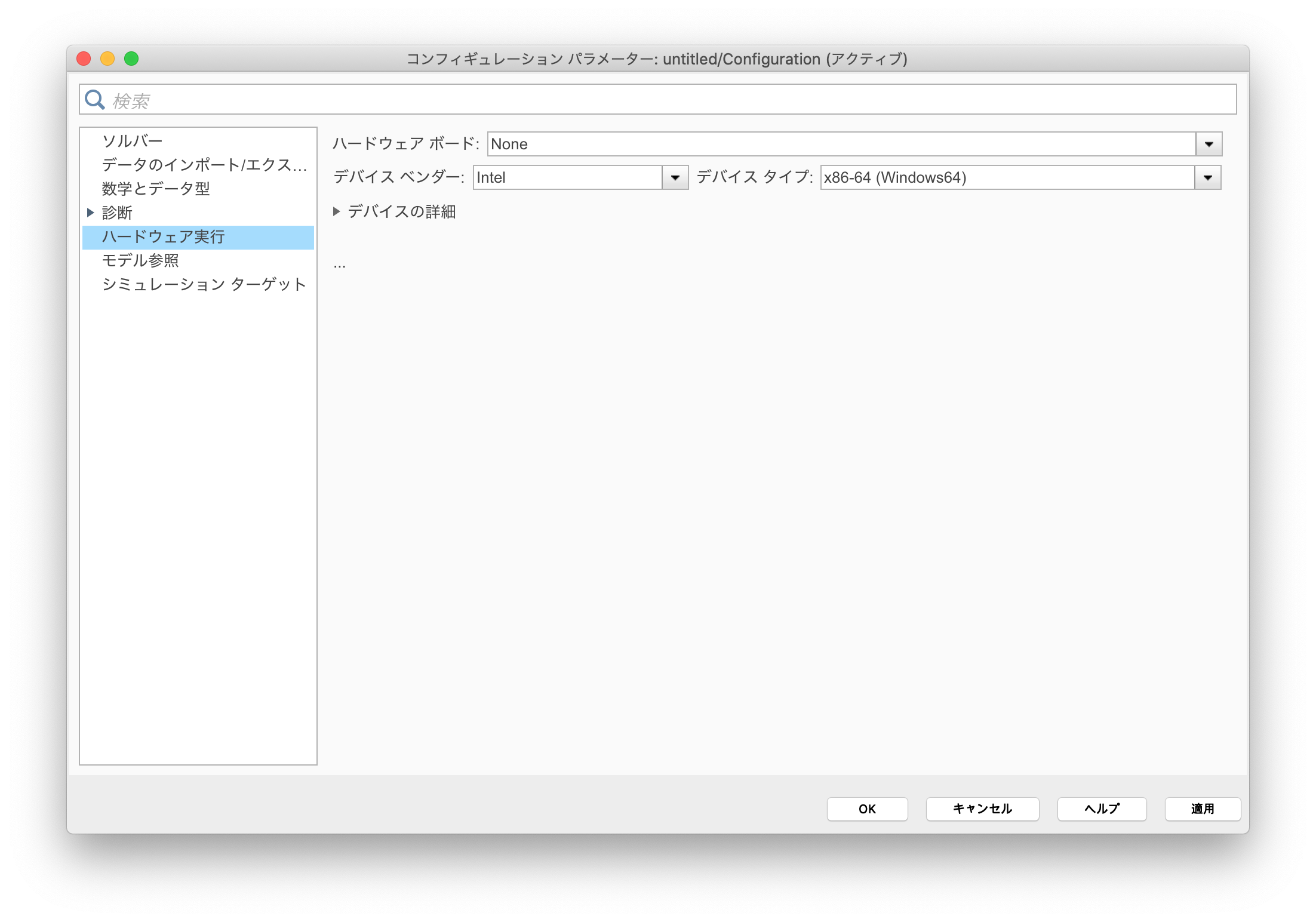Open デバイス ベンダー dropdown arrow
This screenshot has width=1316, height=922.
675,177
